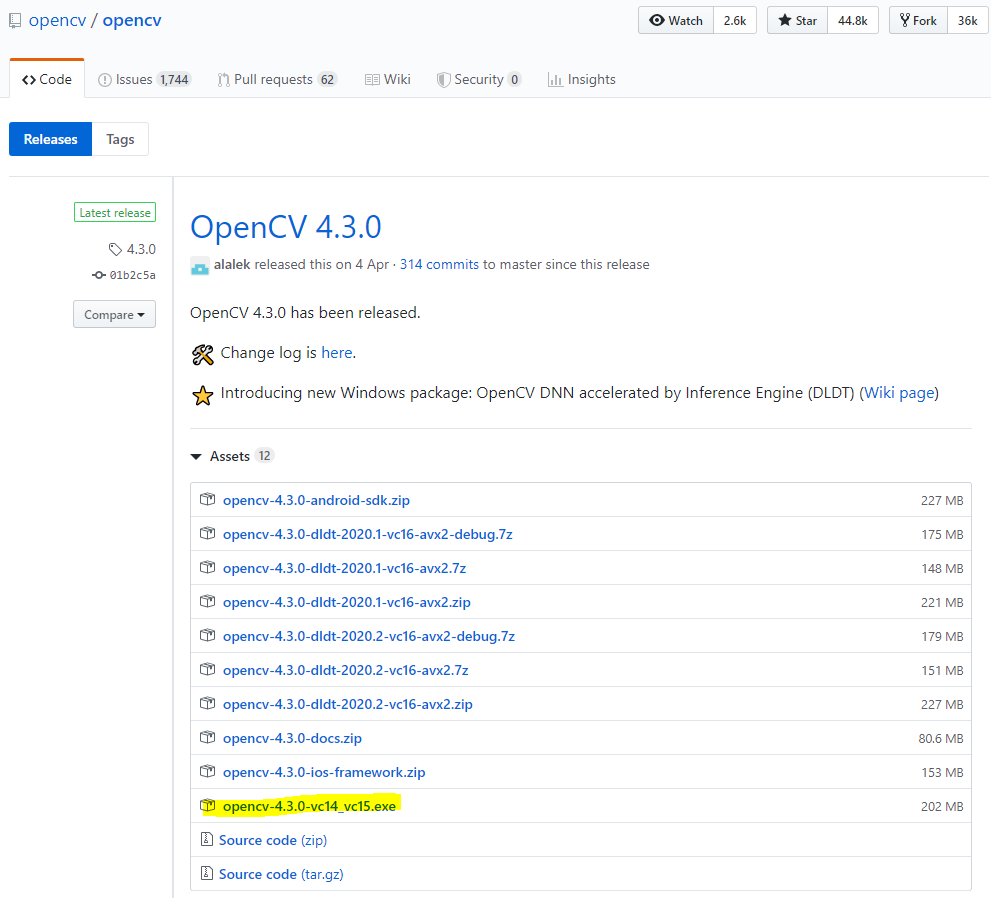Download opencv-4.3.0-dldt-2020.1-vc16-avx2.7z
Viewport: 991px width, 898px height.
click(x=344, y=568)
